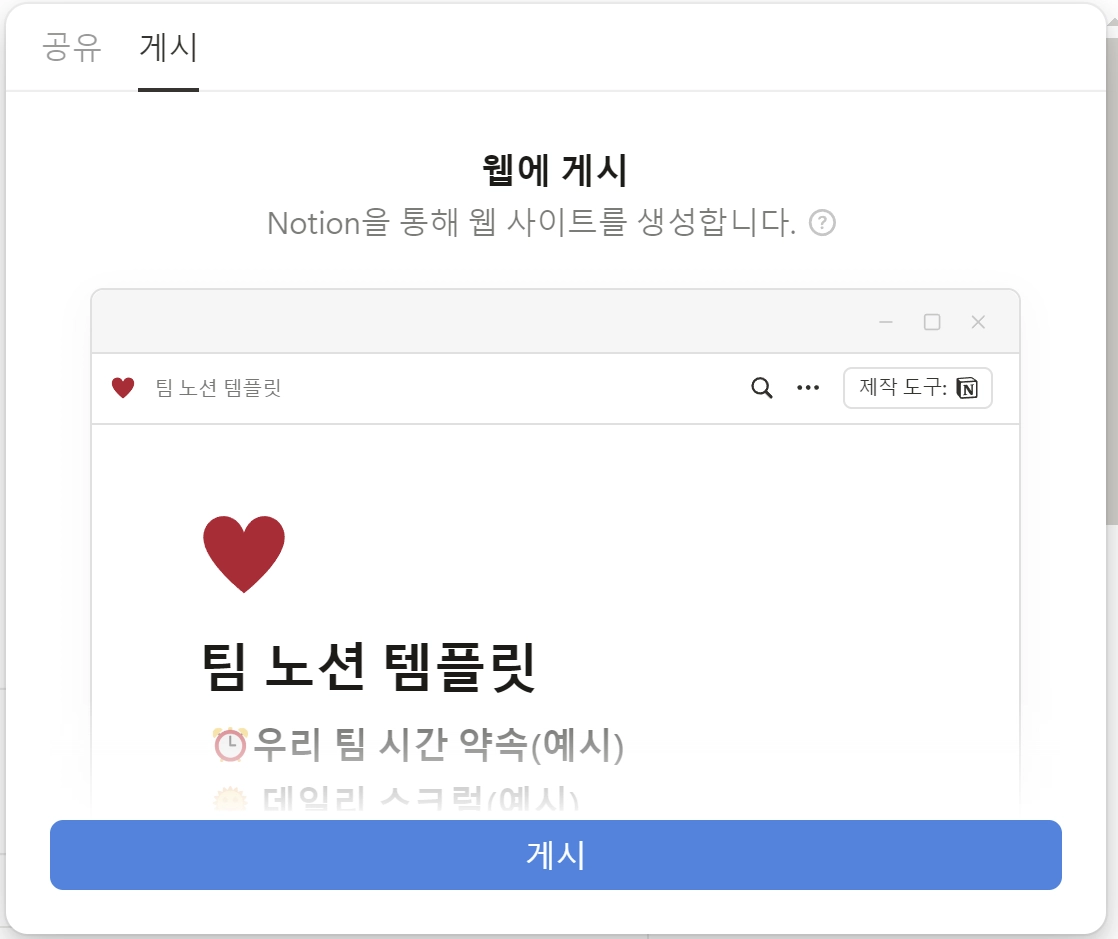1118x939 pixels.
Task: Click the small heart icon in breadcrumb
Action: pyautogui.click(x=123, y=388)
